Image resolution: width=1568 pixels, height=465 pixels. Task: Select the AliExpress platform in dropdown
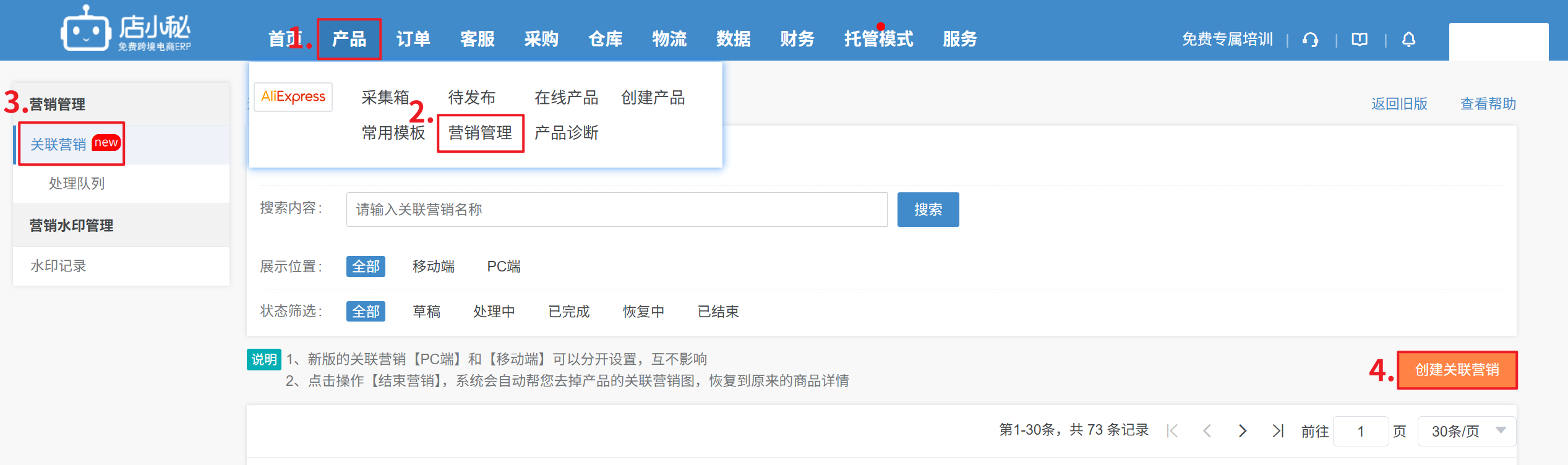click(293, 97)
